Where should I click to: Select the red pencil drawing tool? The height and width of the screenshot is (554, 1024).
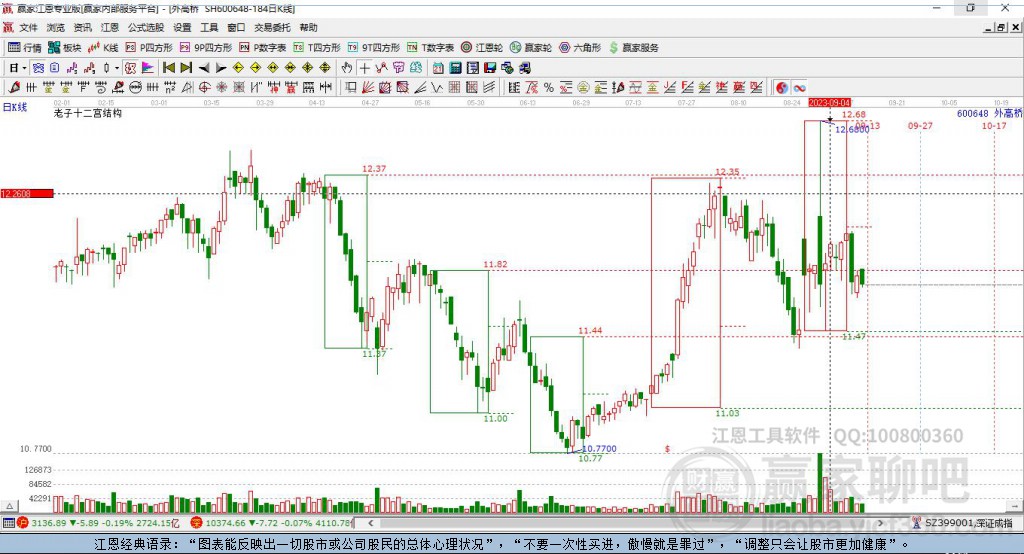[x=14, y=88]
